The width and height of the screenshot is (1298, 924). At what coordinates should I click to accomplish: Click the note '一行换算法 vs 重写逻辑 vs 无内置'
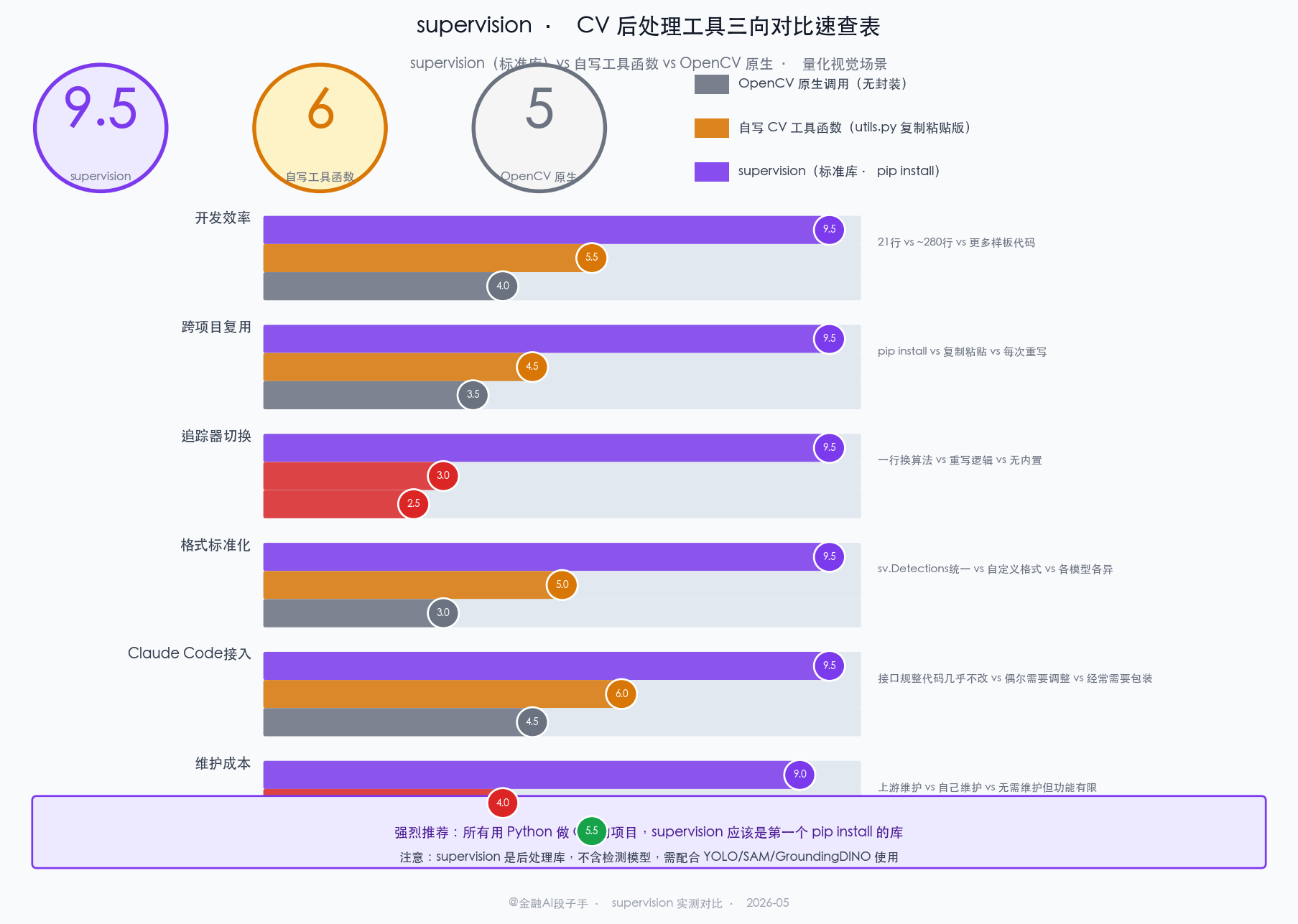coord(960,460)
